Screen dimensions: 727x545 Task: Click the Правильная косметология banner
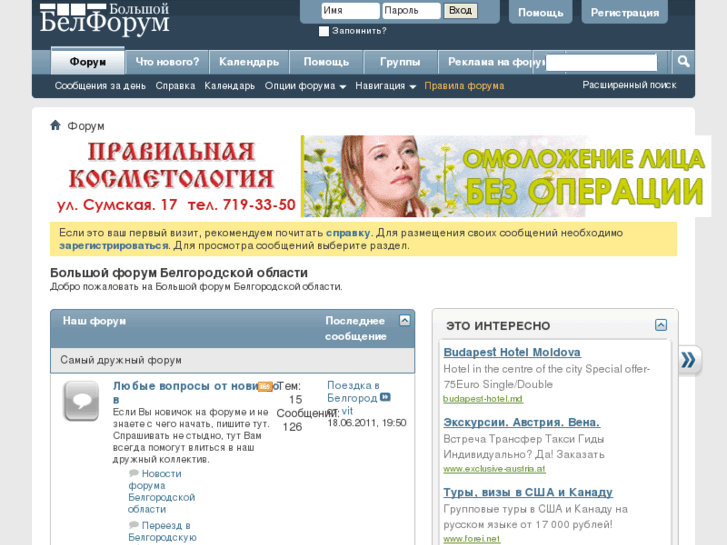tap(175, 176)
